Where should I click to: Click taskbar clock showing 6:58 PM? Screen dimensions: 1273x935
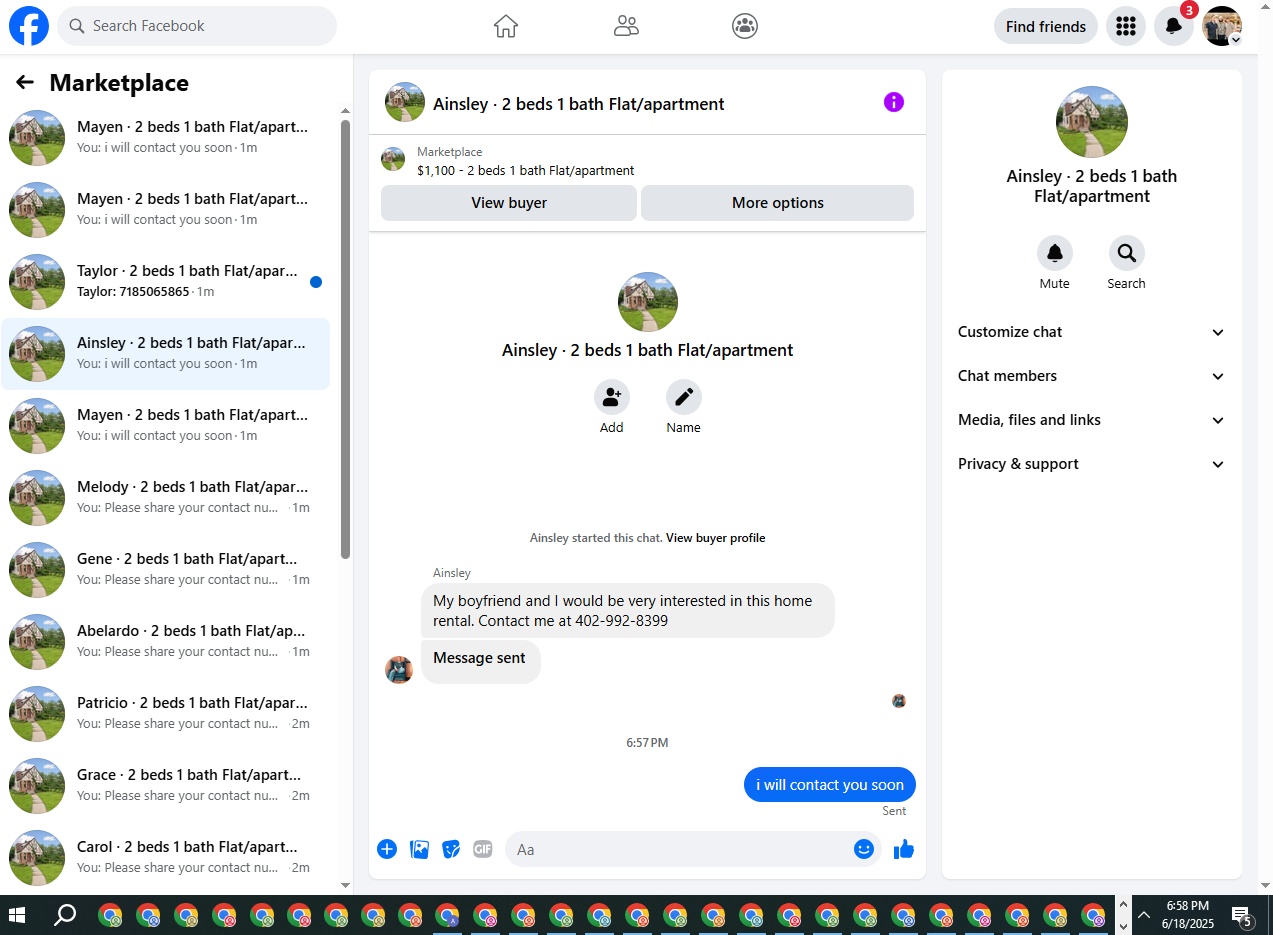click(1187, 915)
